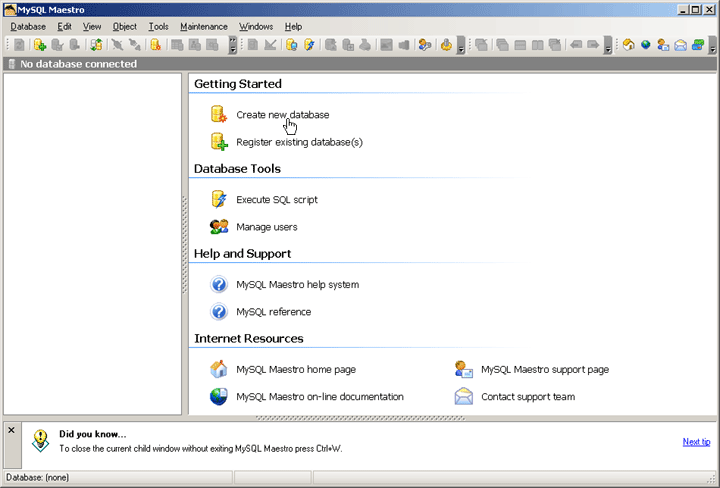
Task: Open the Help menu
Action: pyautogui.click(x=293, y=27)
